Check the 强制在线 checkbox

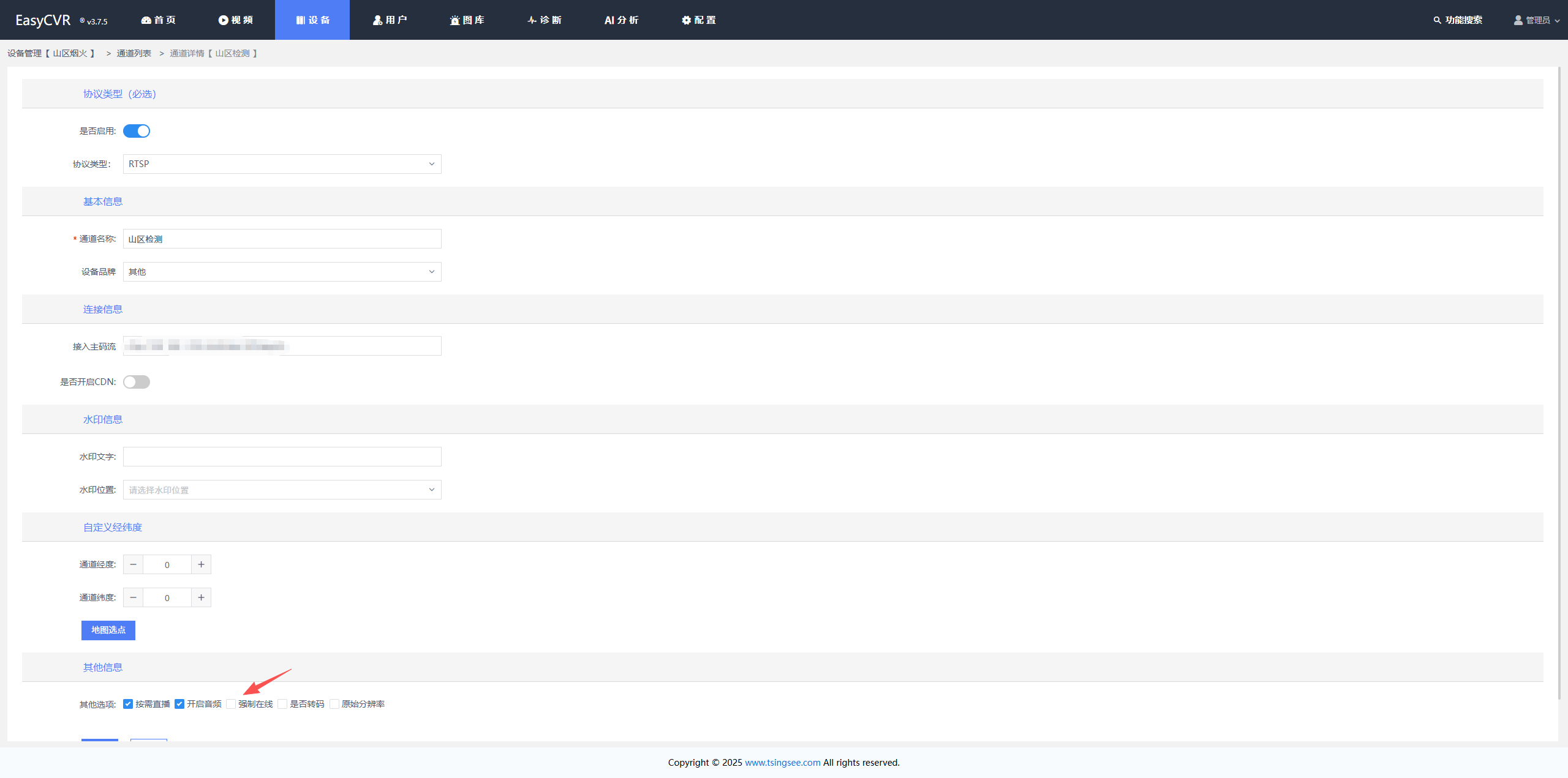click(231, 704)
